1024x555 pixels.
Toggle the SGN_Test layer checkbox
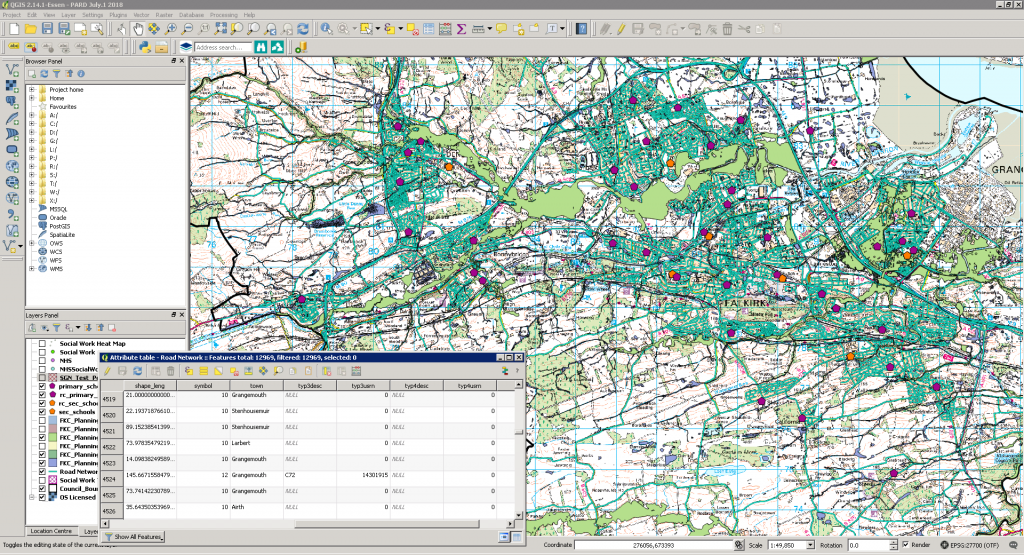click(x=42, y=377)
